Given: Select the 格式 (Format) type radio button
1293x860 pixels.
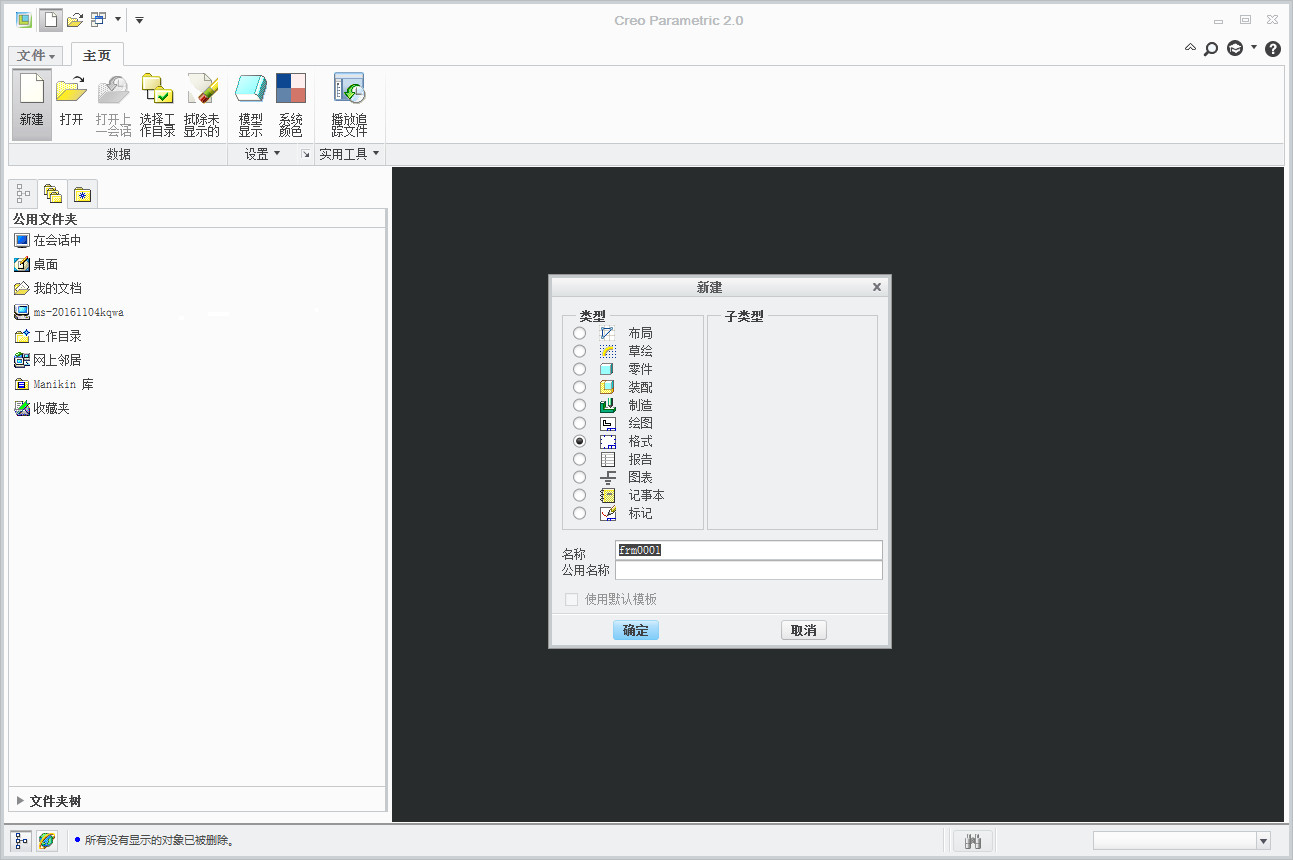Looking at the screenshot, I should pyautogui.click(x=580, y=441).
